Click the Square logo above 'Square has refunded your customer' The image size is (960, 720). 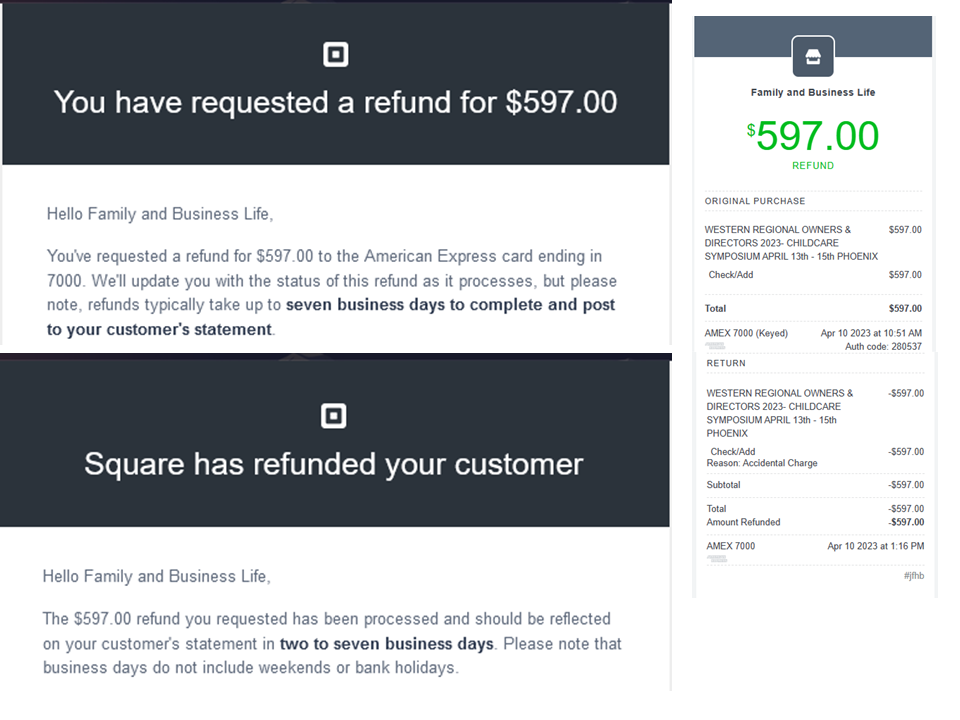(334, 416)
